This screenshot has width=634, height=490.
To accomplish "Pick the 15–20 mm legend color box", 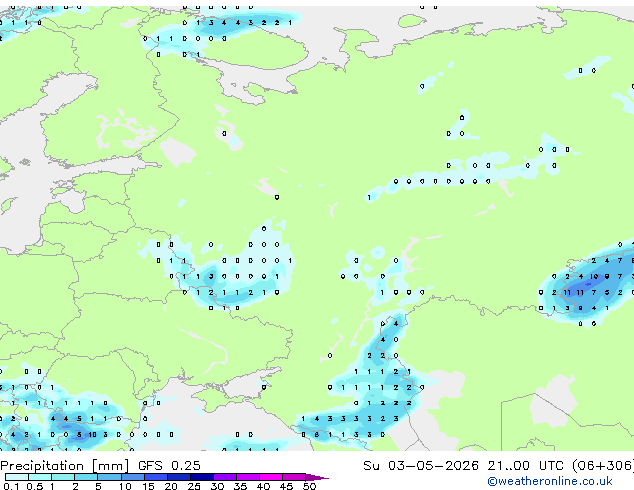I will [x=156, y=477].
